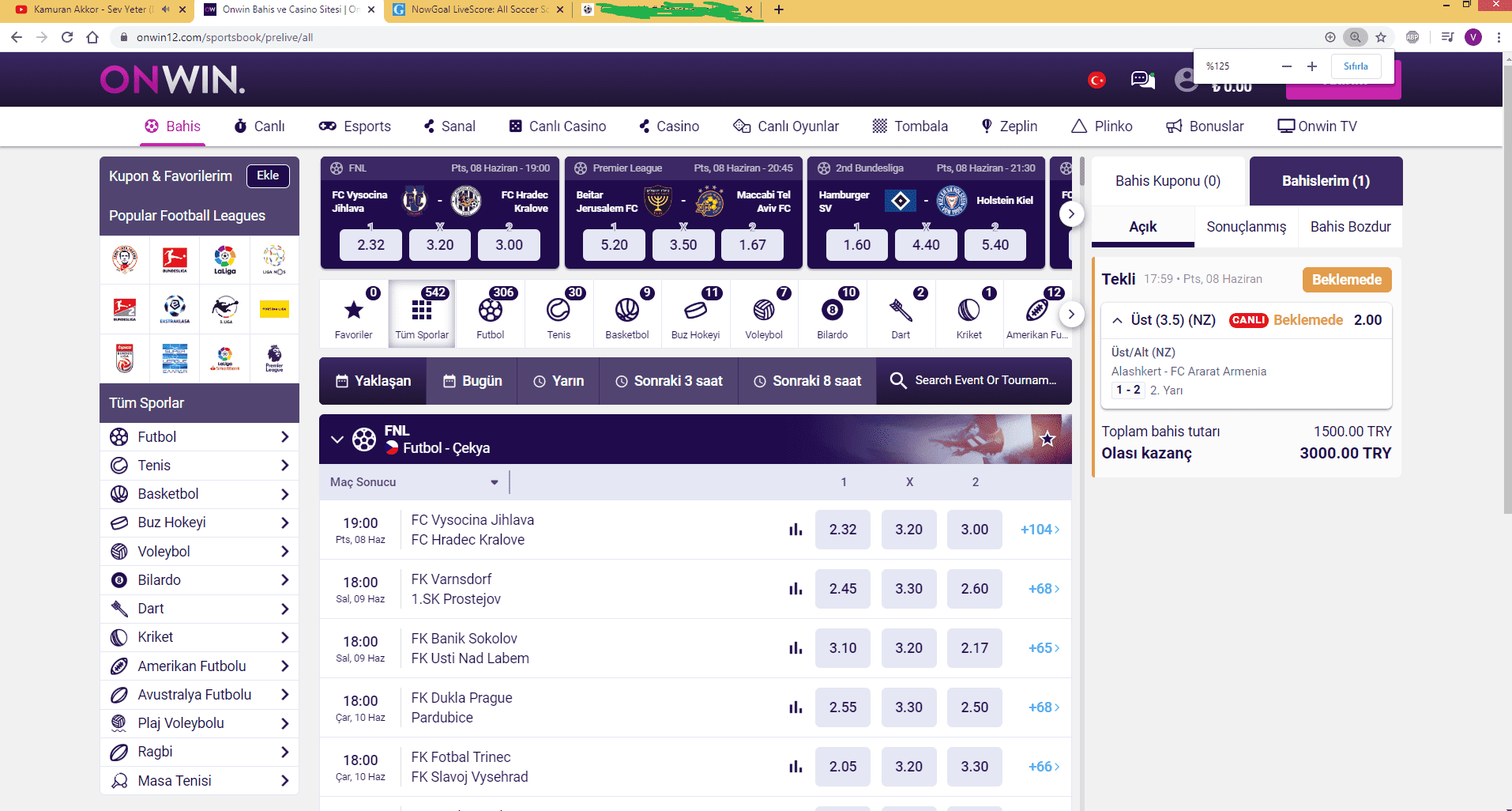Screen dimensions: 1512x811
Task: Open Canlı menu item
Action: [259, 126]
